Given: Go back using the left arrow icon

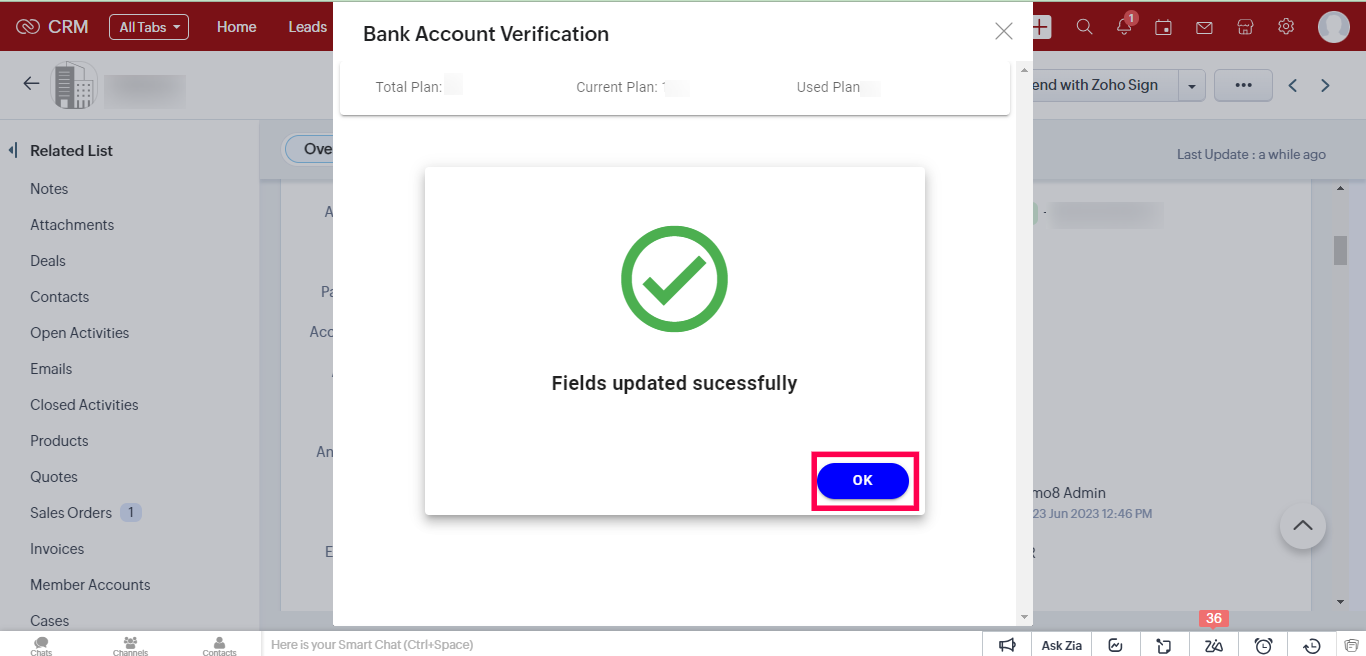Looking at the screenshot, I should pos(31,84).
